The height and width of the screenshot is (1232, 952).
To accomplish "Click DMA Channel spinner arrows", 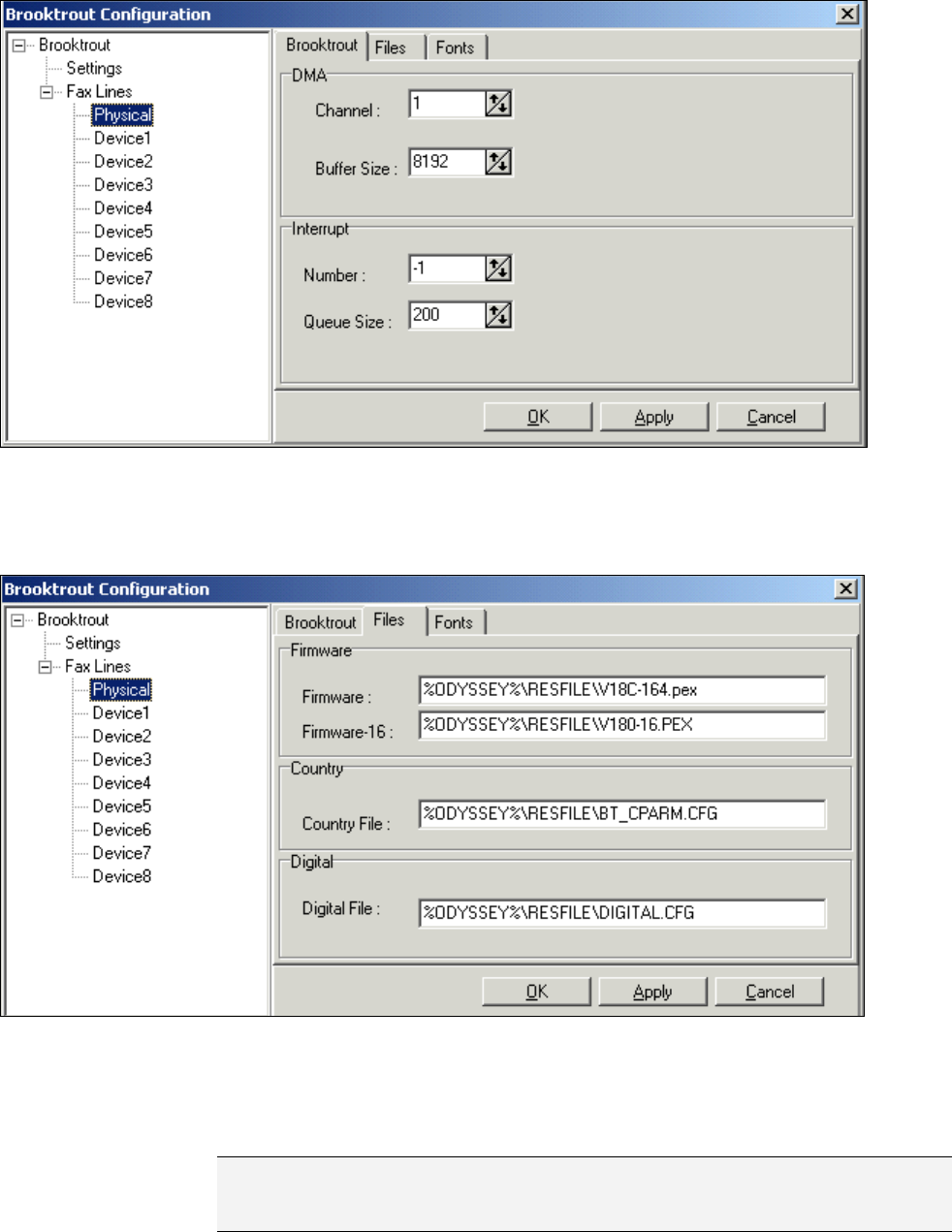I will 498,104.
